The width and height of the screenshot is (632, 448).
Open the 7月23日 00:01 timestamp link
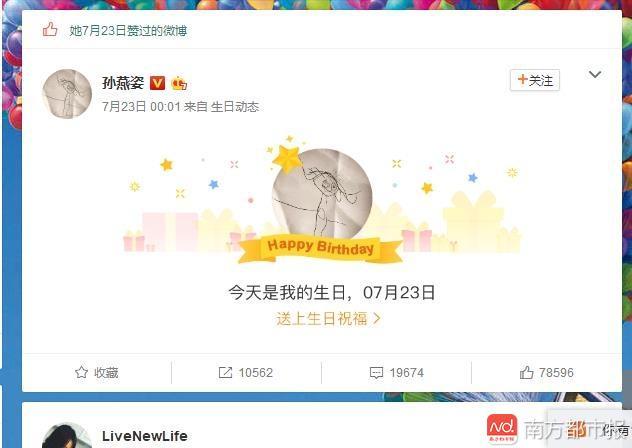click(141, 107)
